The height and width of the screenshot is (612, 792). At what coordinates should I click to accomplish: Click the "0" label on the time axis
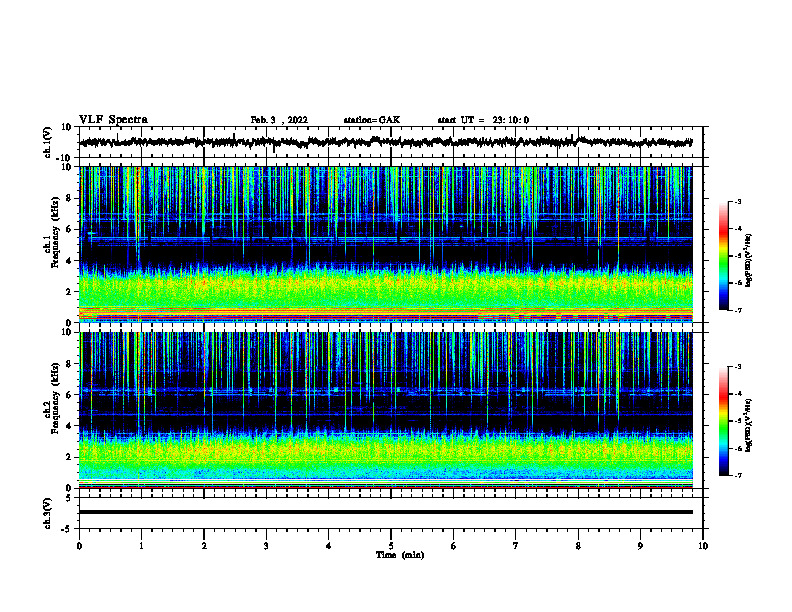tap(79, 546)
